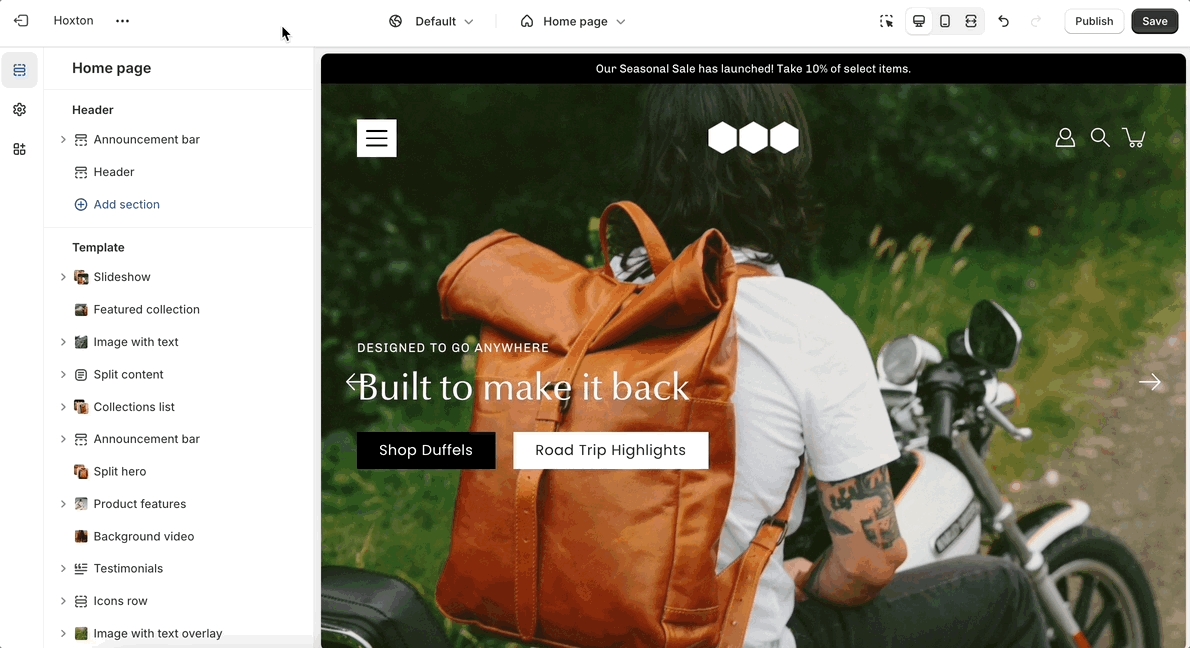The width and height of the screenshot is (1190, 648).
Task: Open the hamburger menu in the preview
Action: (376, 138)
